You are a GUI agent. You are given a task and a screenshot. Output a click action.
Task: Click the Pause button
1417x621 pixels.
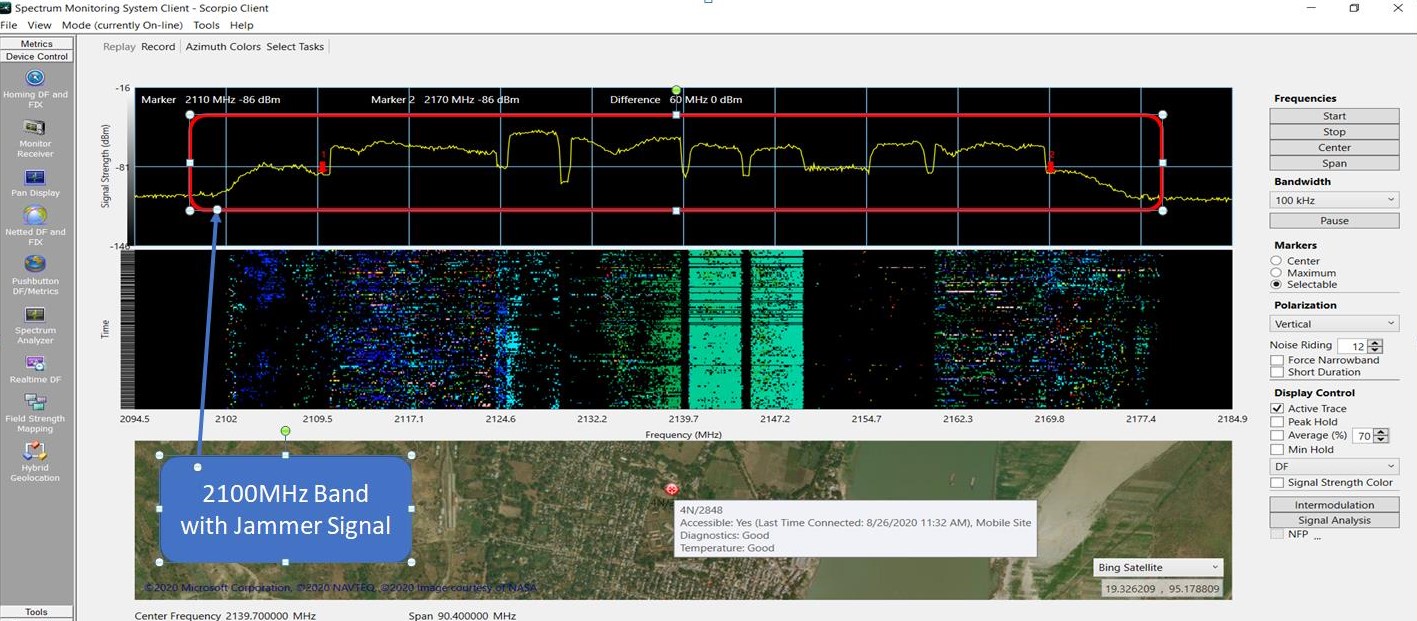coord(1334,220)
